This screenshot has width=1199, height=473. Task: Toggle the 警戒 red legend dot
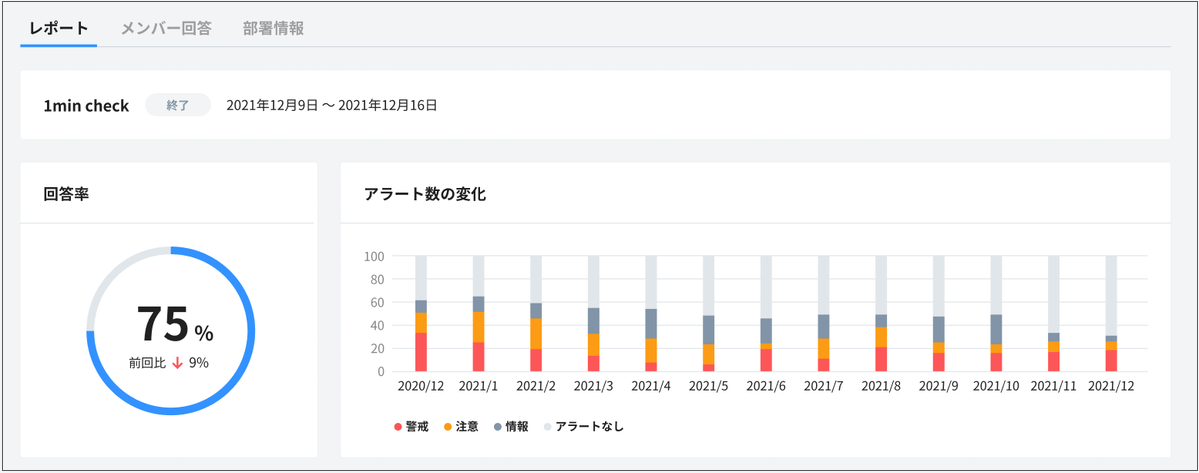click(x=397, y=427)
